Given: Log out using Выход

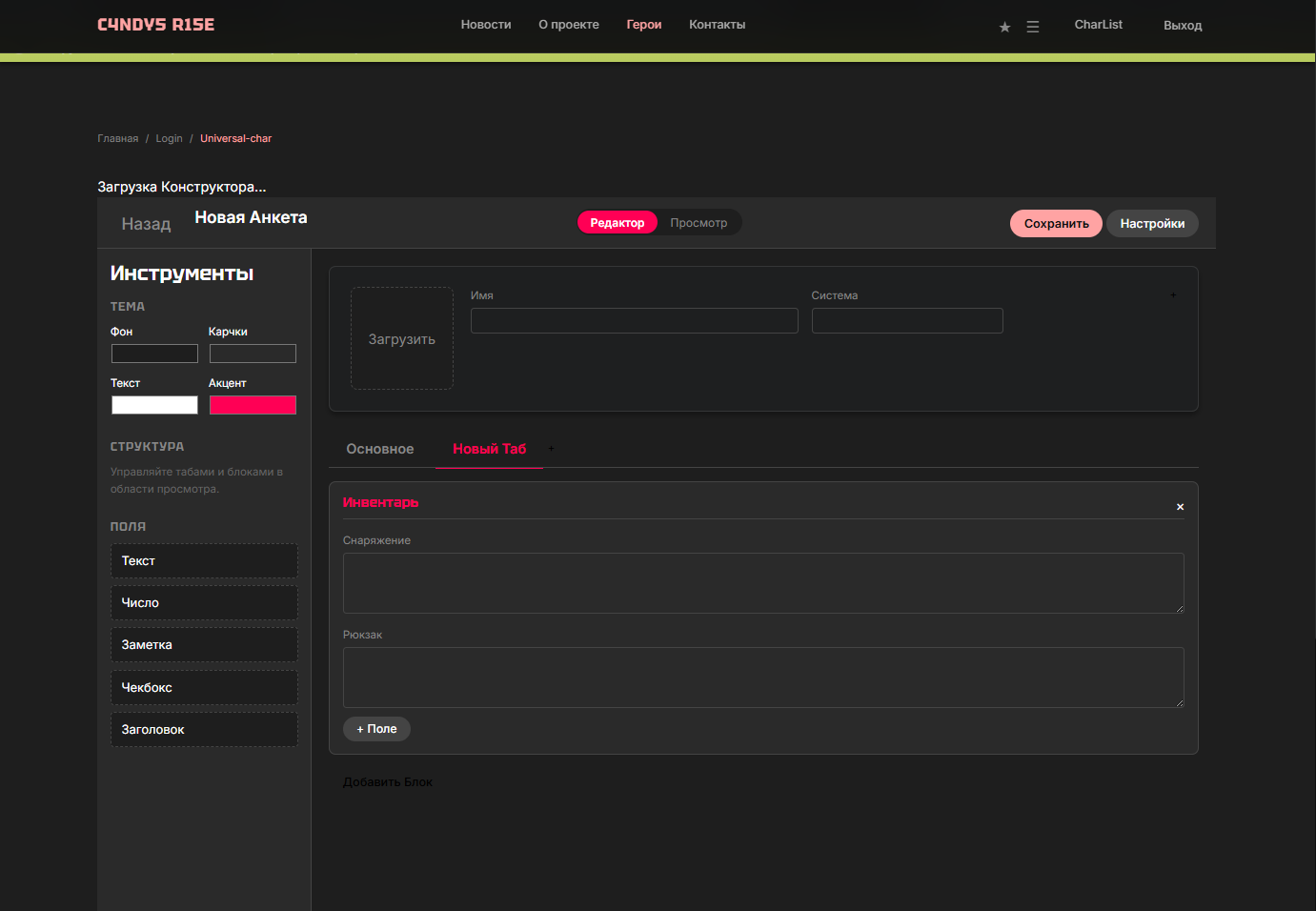Looking at the screenshot, I should pyautogui.click(x=1183, y=26).
